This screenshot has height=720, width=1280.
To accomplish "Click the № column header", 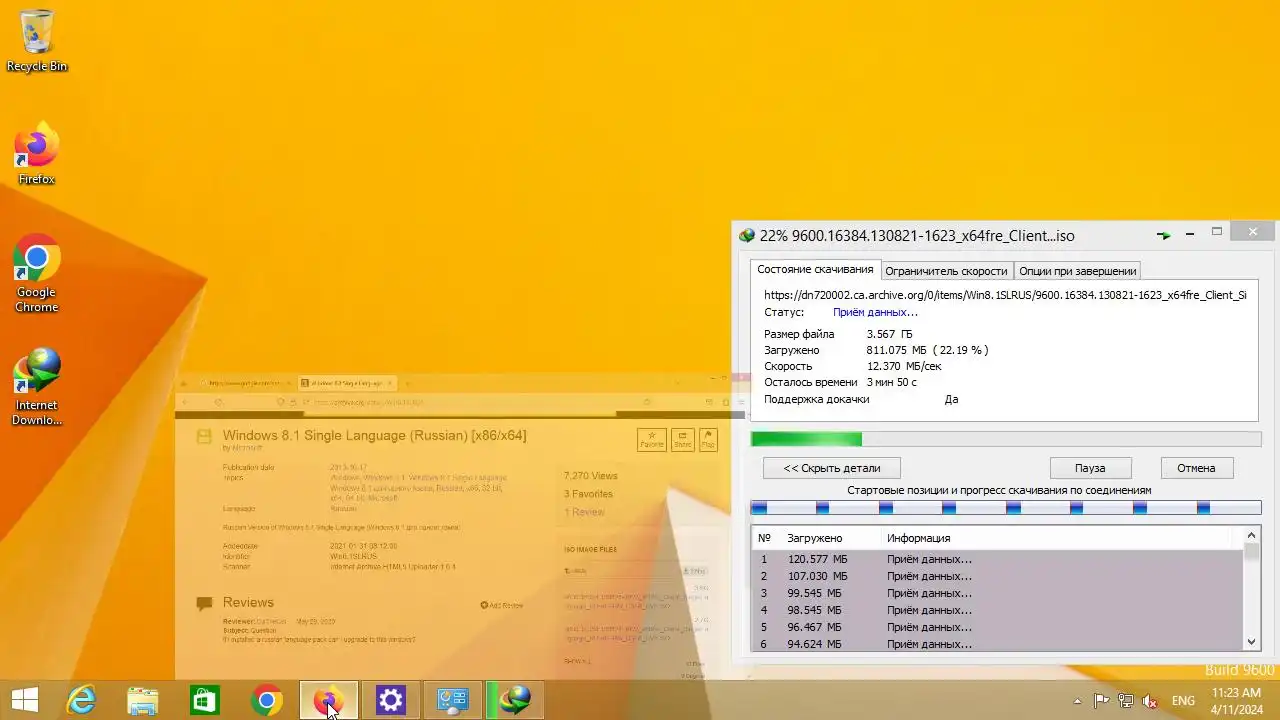I will click(x=766, y=538).
